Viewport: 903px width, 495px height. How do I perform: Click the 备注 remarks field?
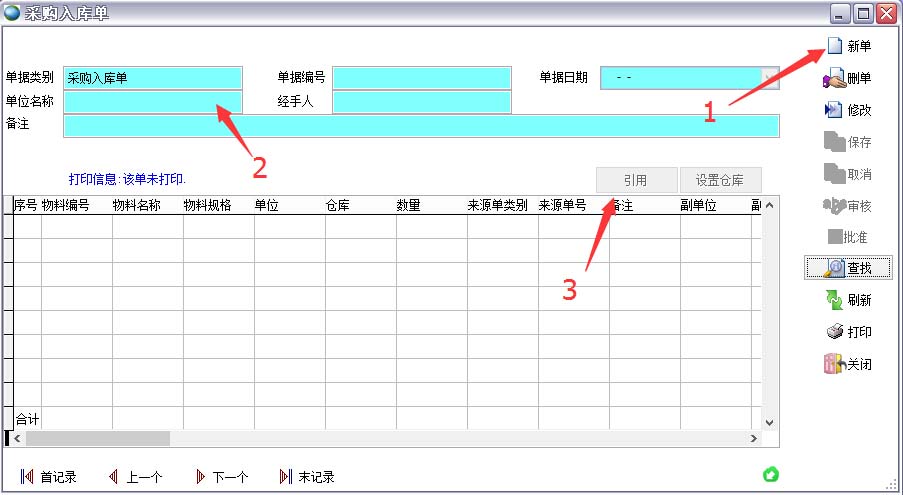tap(420, 125)
